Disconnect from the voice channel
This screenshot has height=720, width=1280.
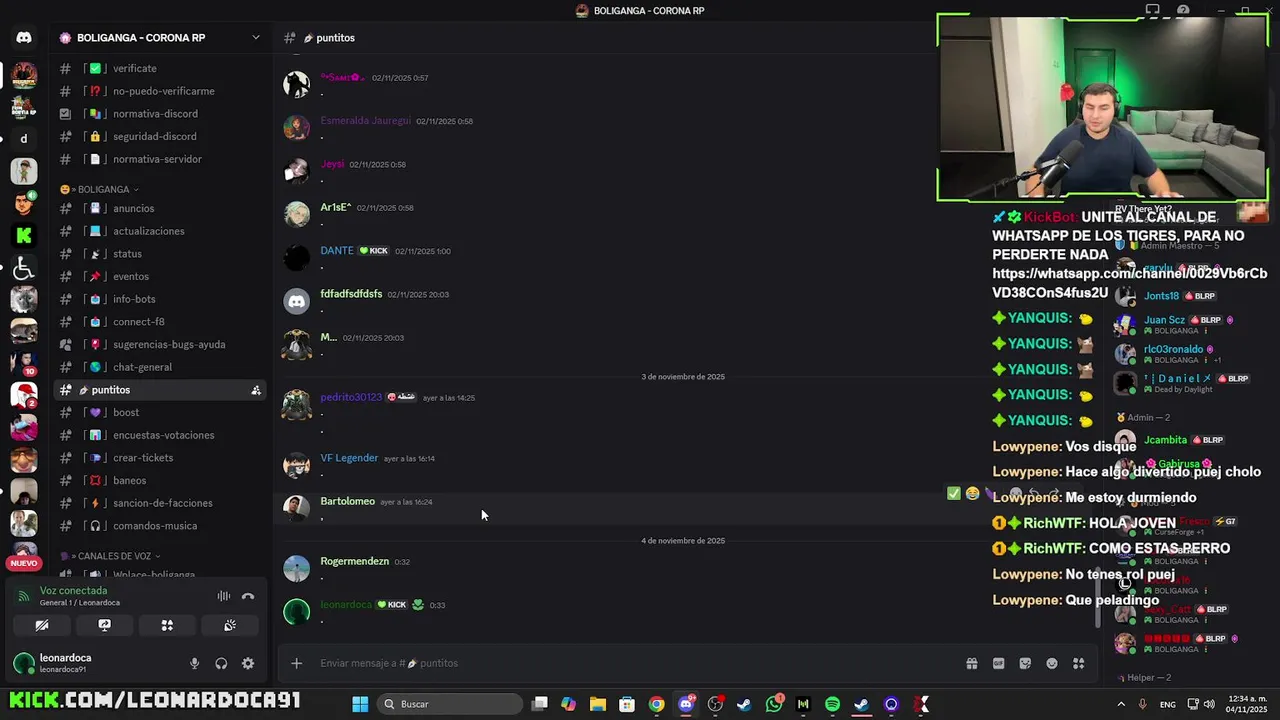(x=248, y=596)
